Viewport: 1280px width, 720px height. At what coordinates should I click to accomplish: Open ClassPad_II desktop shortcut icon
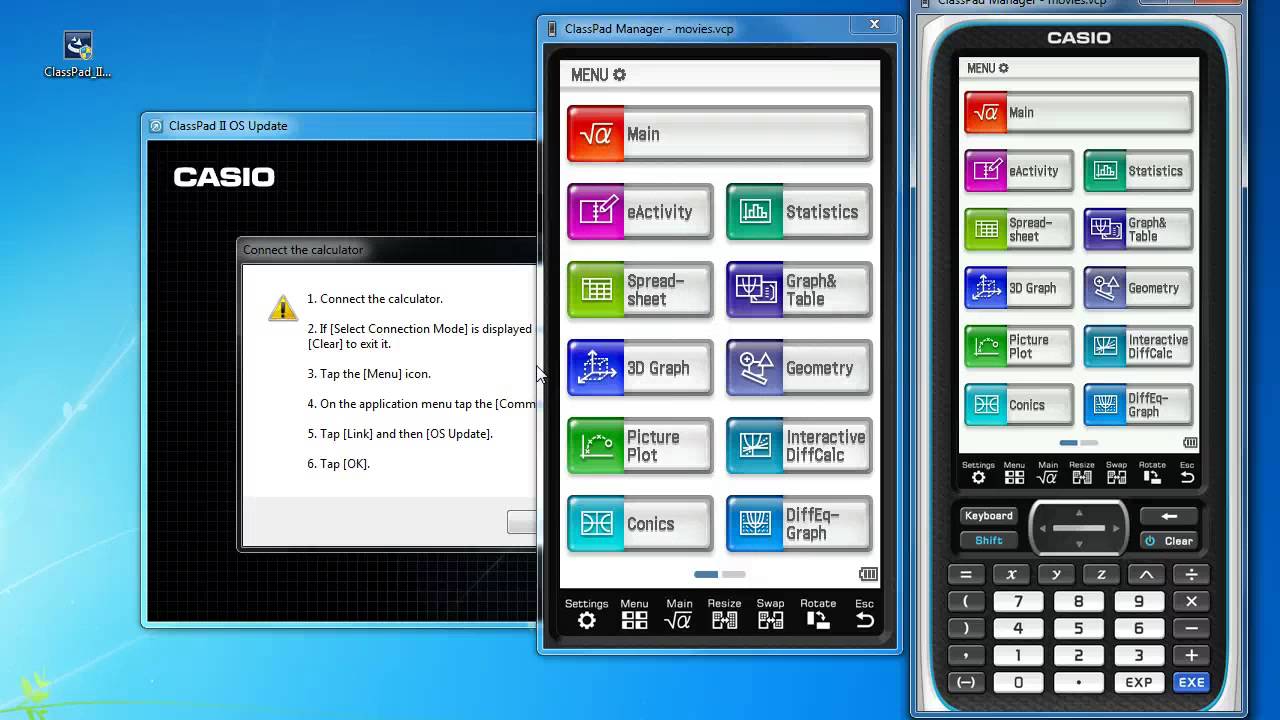click(78, 54)
